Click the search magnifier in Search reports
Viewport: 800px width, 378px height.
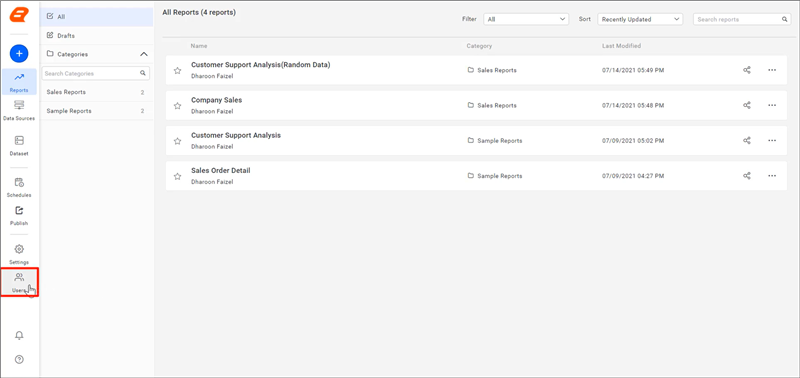[x=785, y=19]
